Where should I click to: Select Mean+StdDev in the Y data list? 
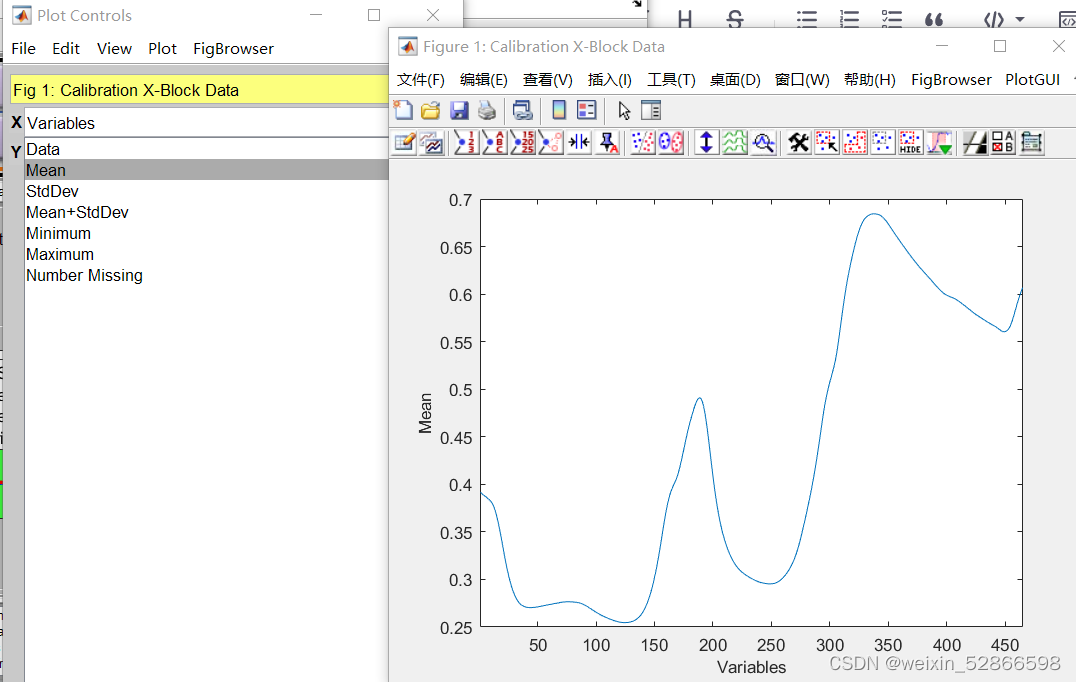click(77, 212)
